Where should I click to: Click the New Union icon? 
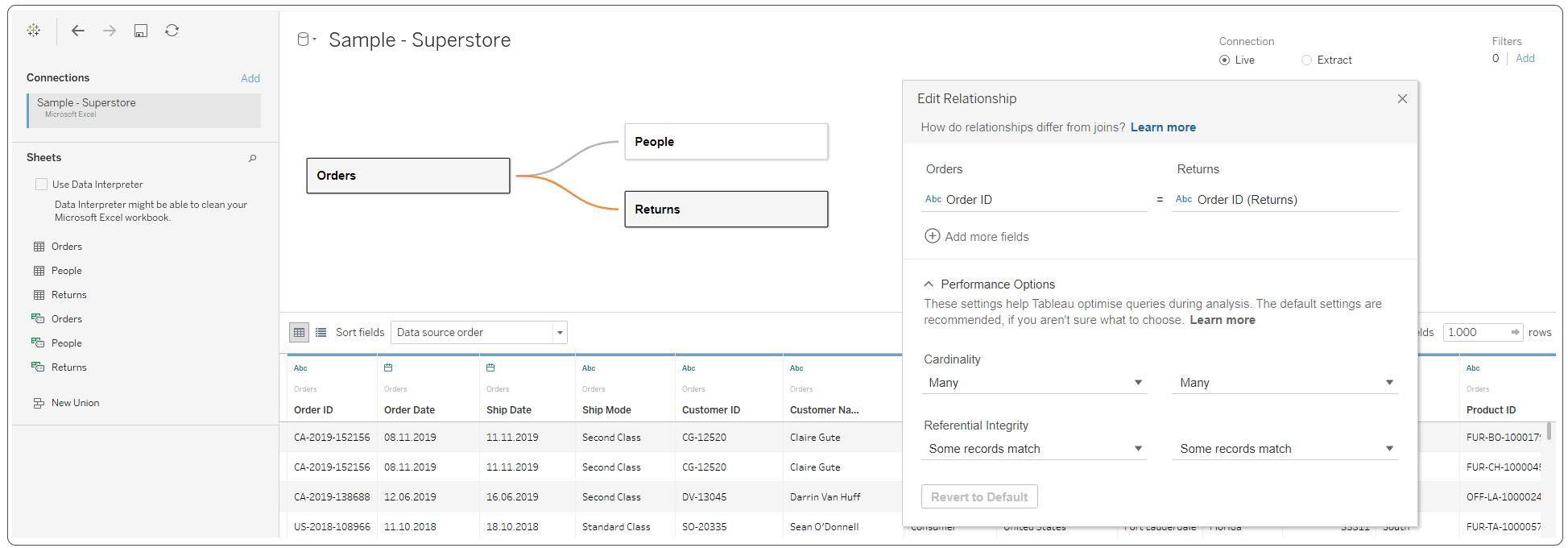(39, 403)
